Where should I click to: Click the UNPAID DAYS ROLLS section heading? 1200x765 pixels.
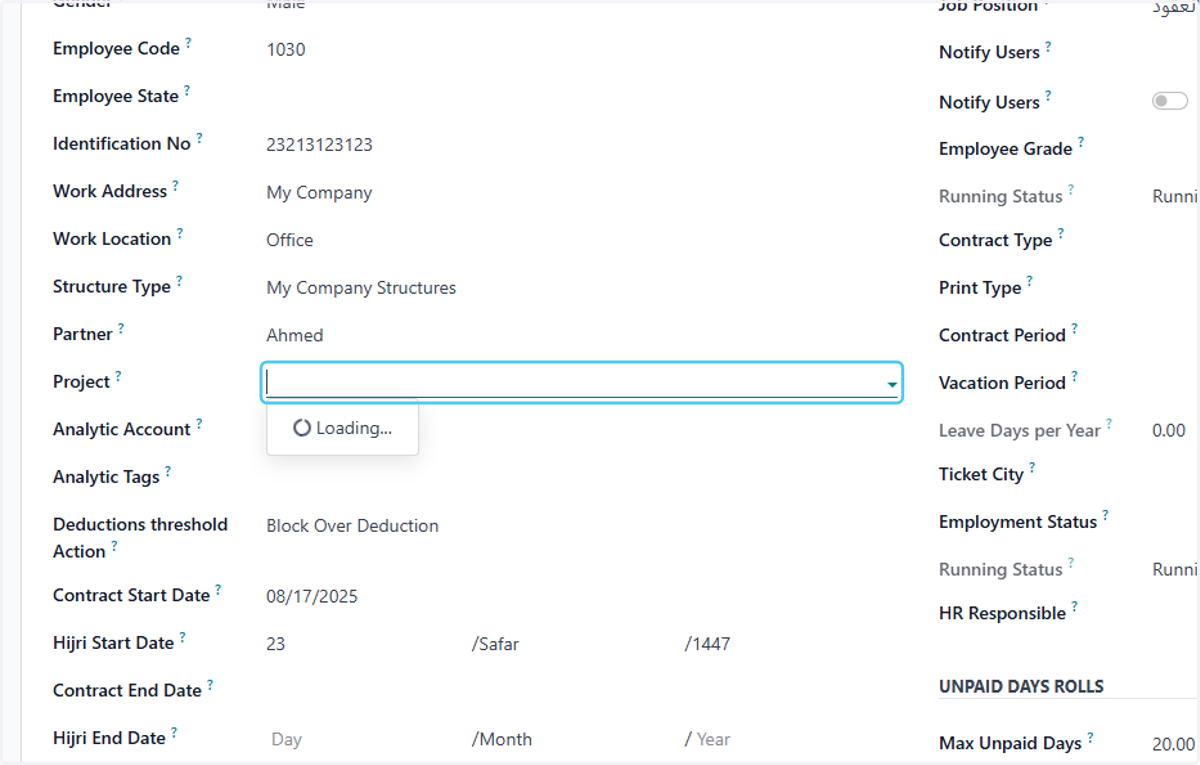pyautogui.click(x=1021, y=687)
